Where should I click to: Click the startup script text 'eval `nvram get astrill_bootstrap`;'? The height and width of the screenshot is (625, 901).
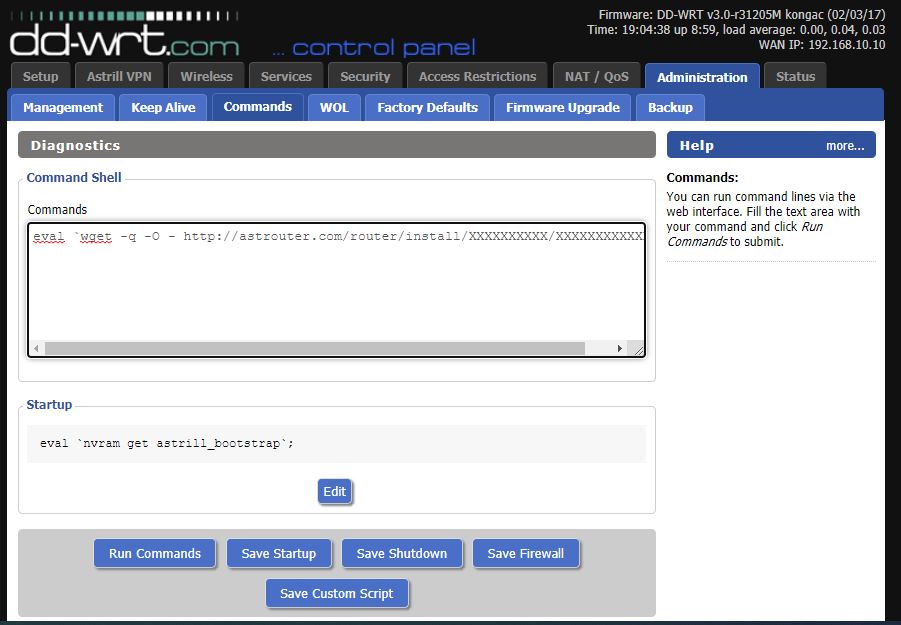coord(167,443)
